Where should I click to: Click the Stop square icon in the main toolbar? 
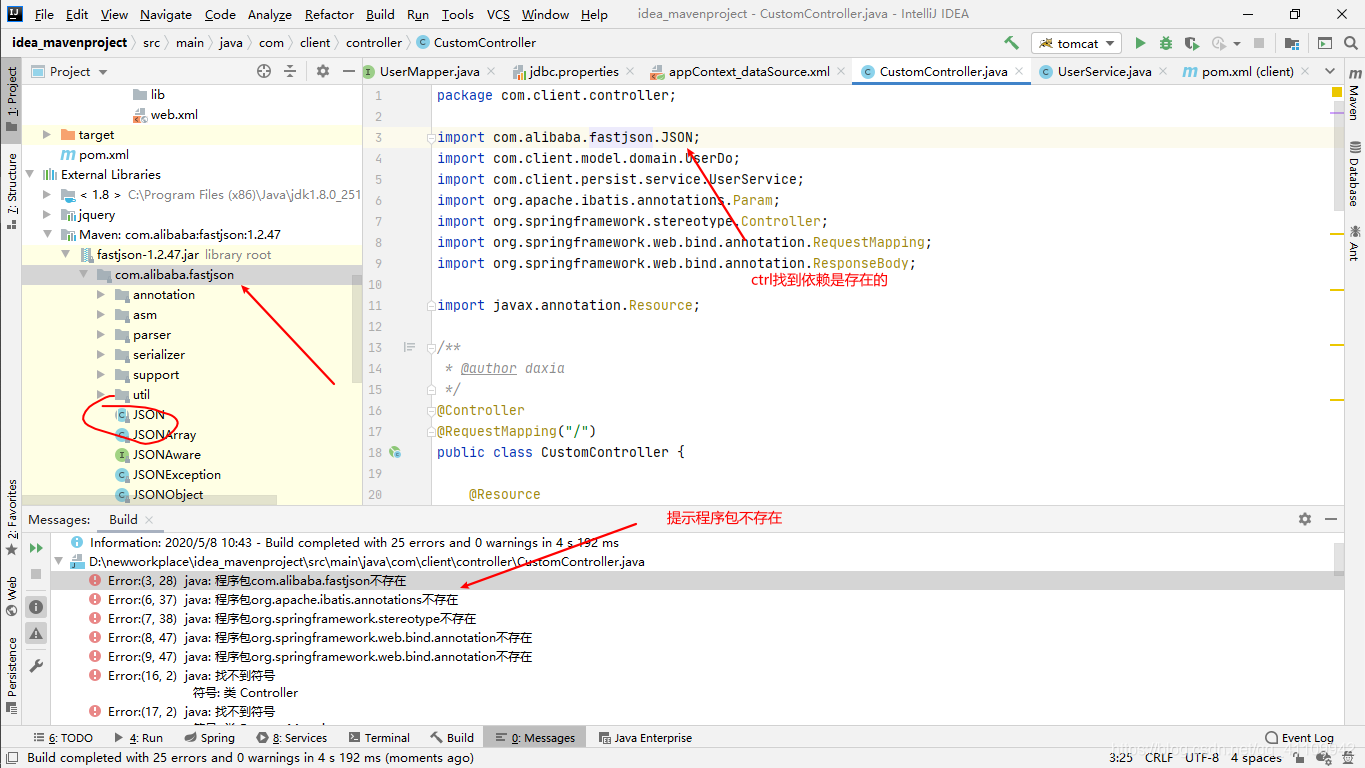click(x=1259, y=43)
